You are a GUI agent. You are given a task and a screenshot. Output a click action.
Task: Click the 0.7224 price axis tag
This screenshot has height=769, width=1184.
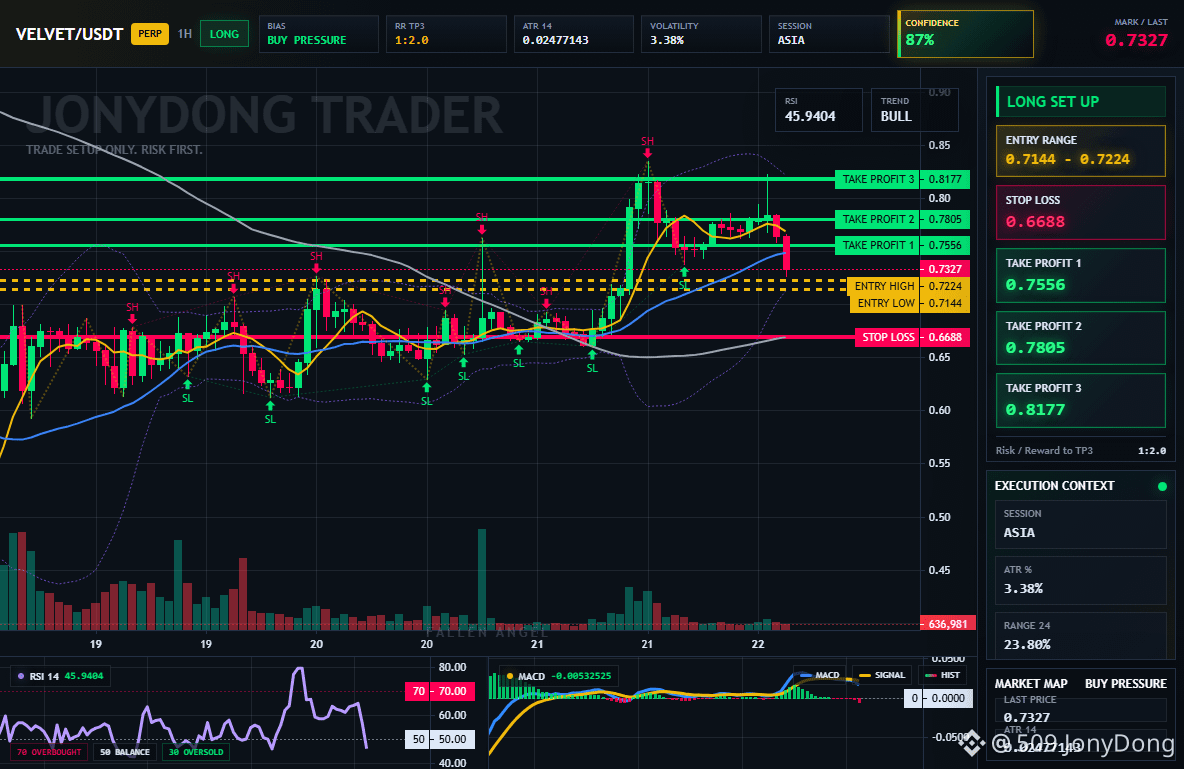coord(945,286)
